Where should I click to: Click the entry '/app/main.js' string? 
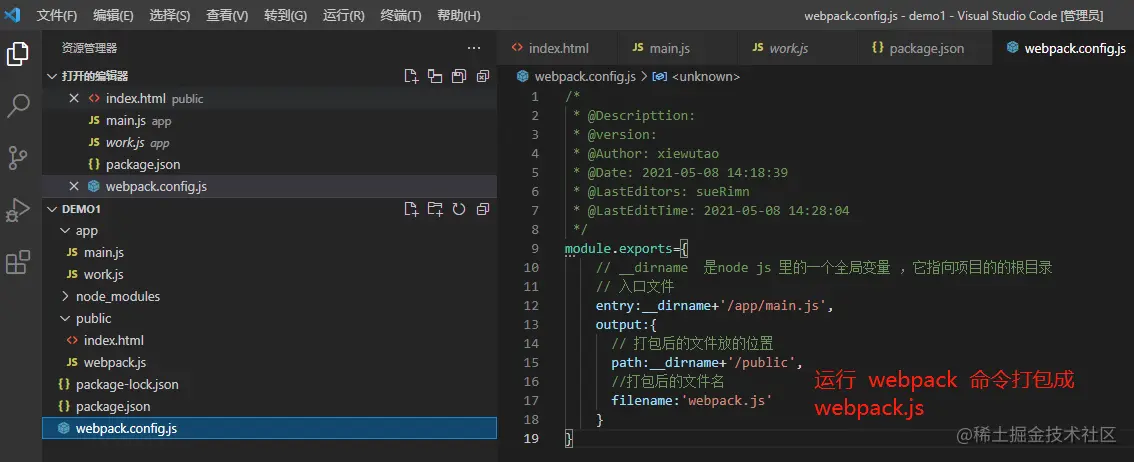772,306
